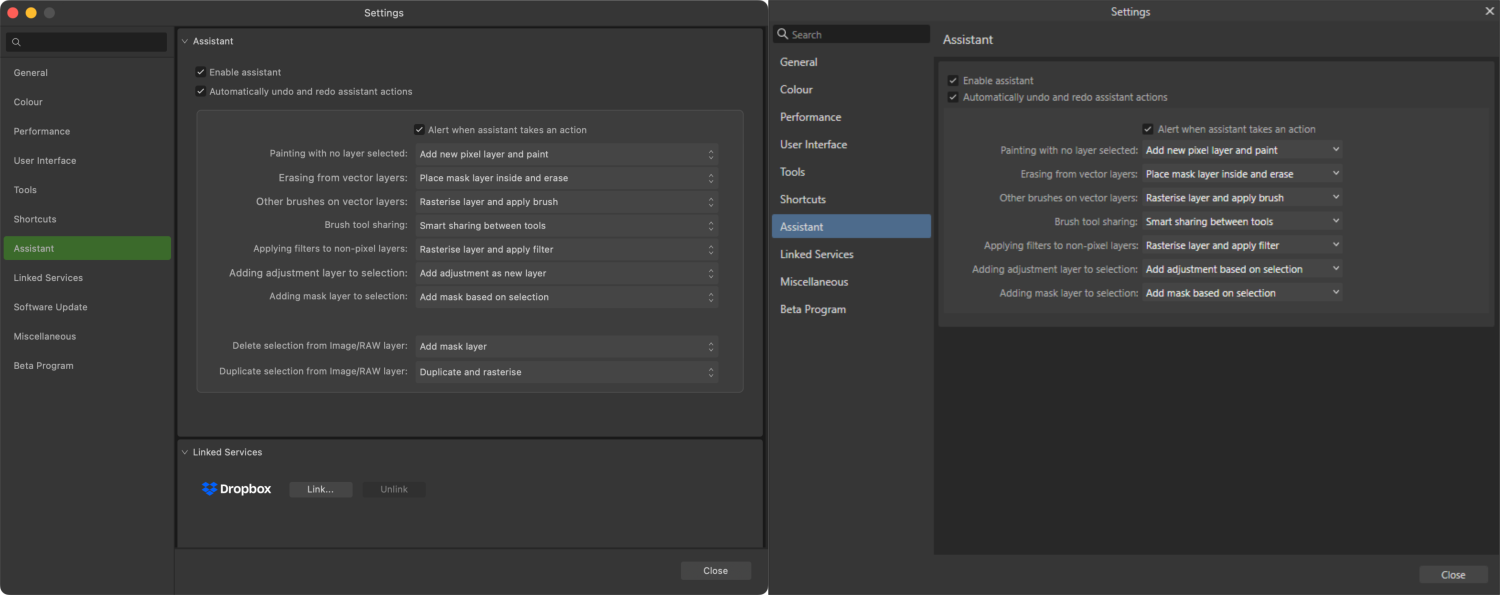Uncheck Alert when assistant takes an action
Viewport: 1500px width, 595px height.
click(x=419, y=129)
